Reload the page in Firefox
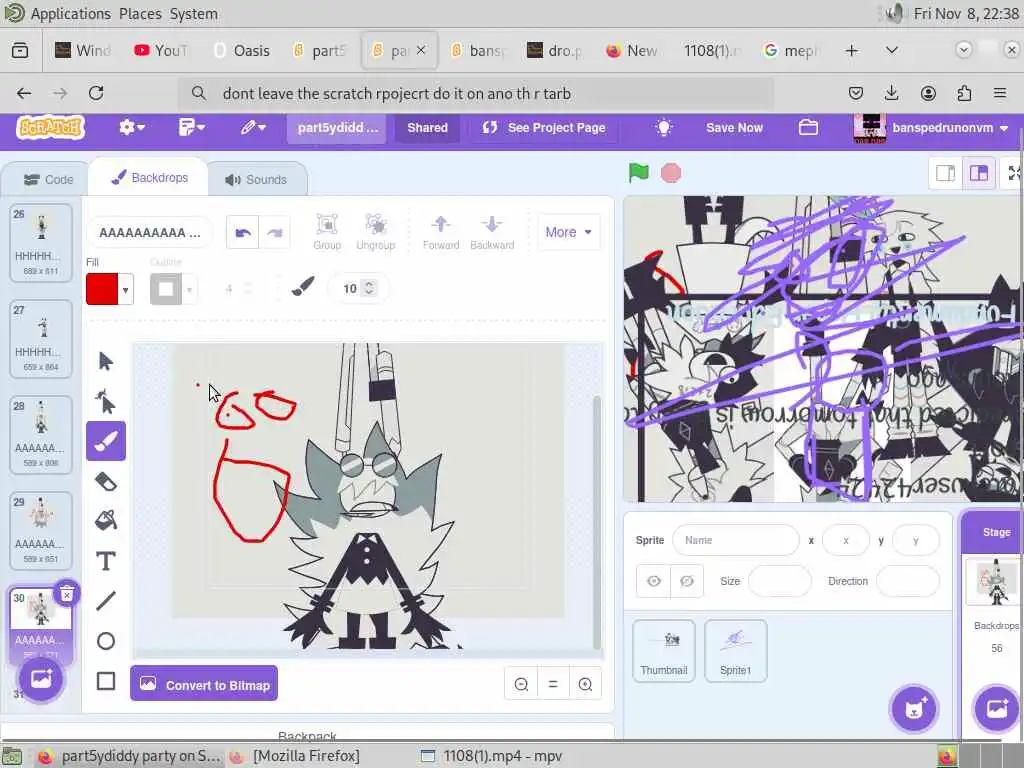 pyautogui.click(x=96, y=93)
